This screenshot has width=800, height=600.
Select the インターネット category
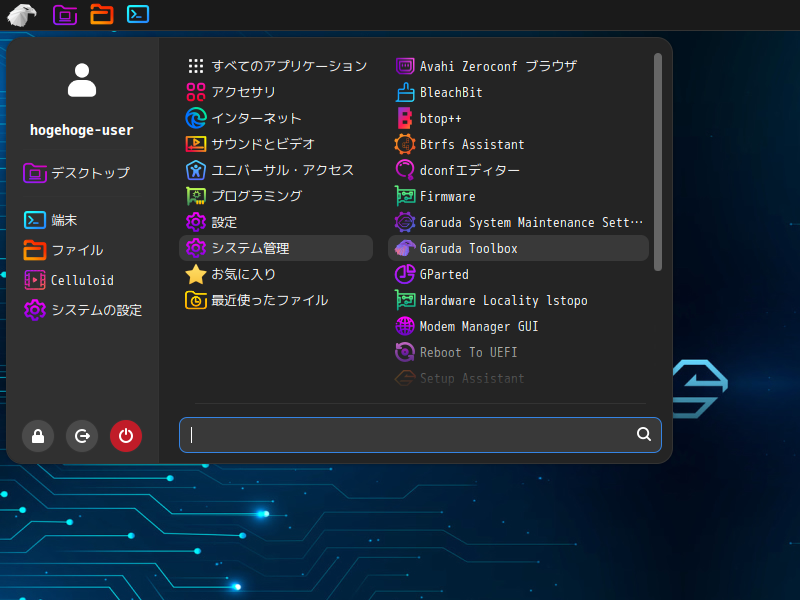[276, 118]
